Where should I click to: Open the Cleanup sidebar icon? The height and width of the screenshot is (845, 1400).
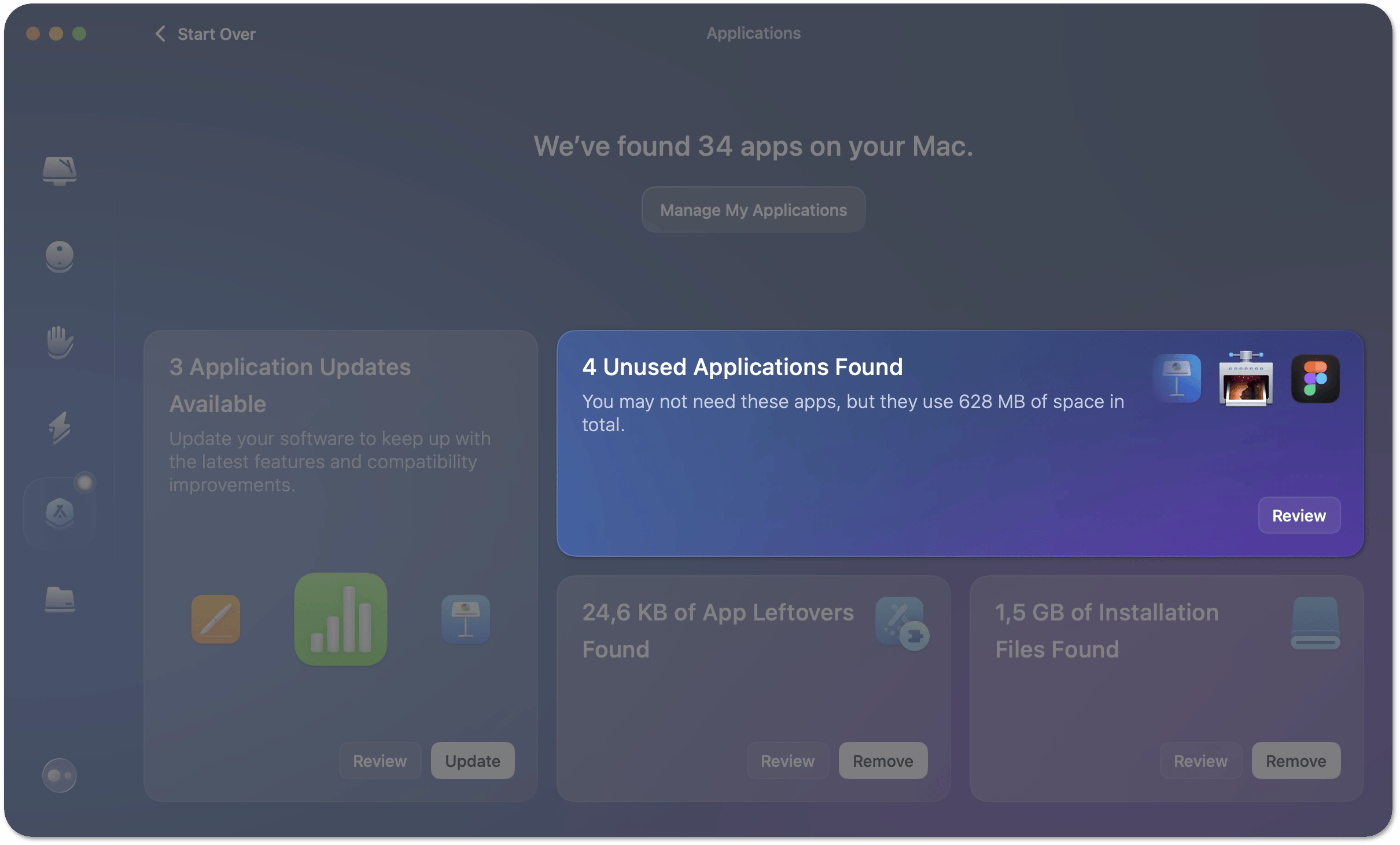[60, 256]
